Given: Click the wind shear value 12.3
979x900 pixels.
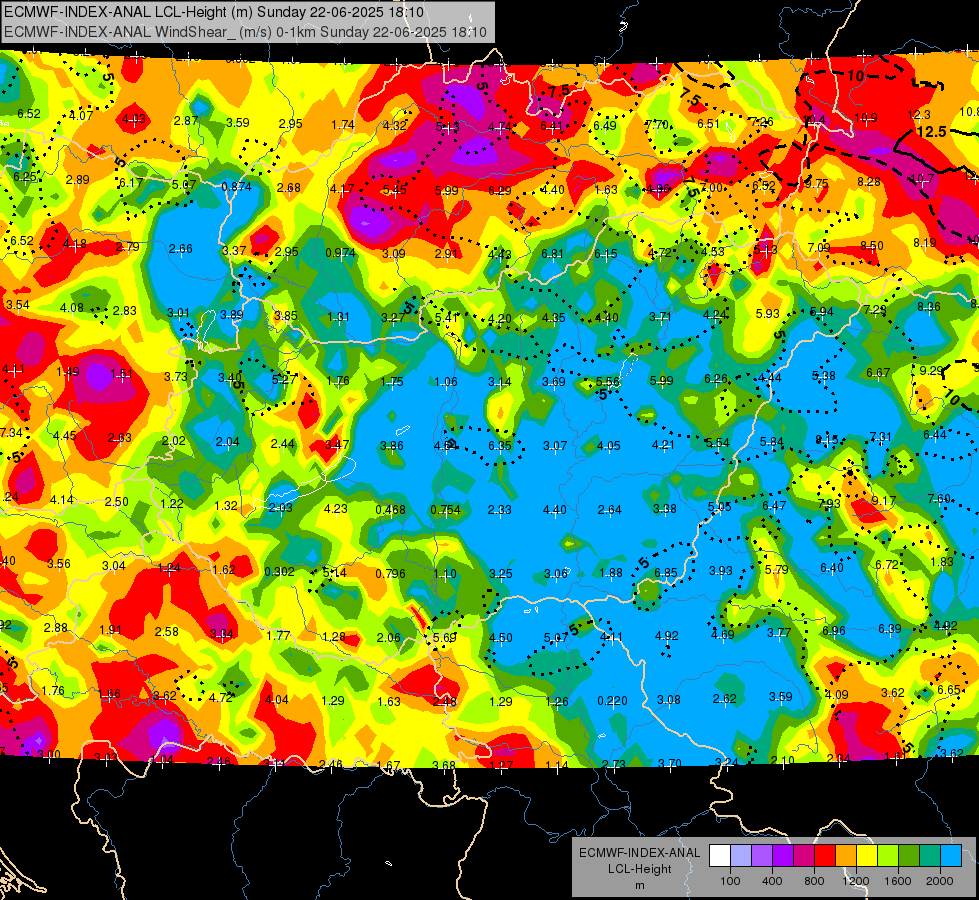Looking at the screenshot, I should [x=919, y=115].
